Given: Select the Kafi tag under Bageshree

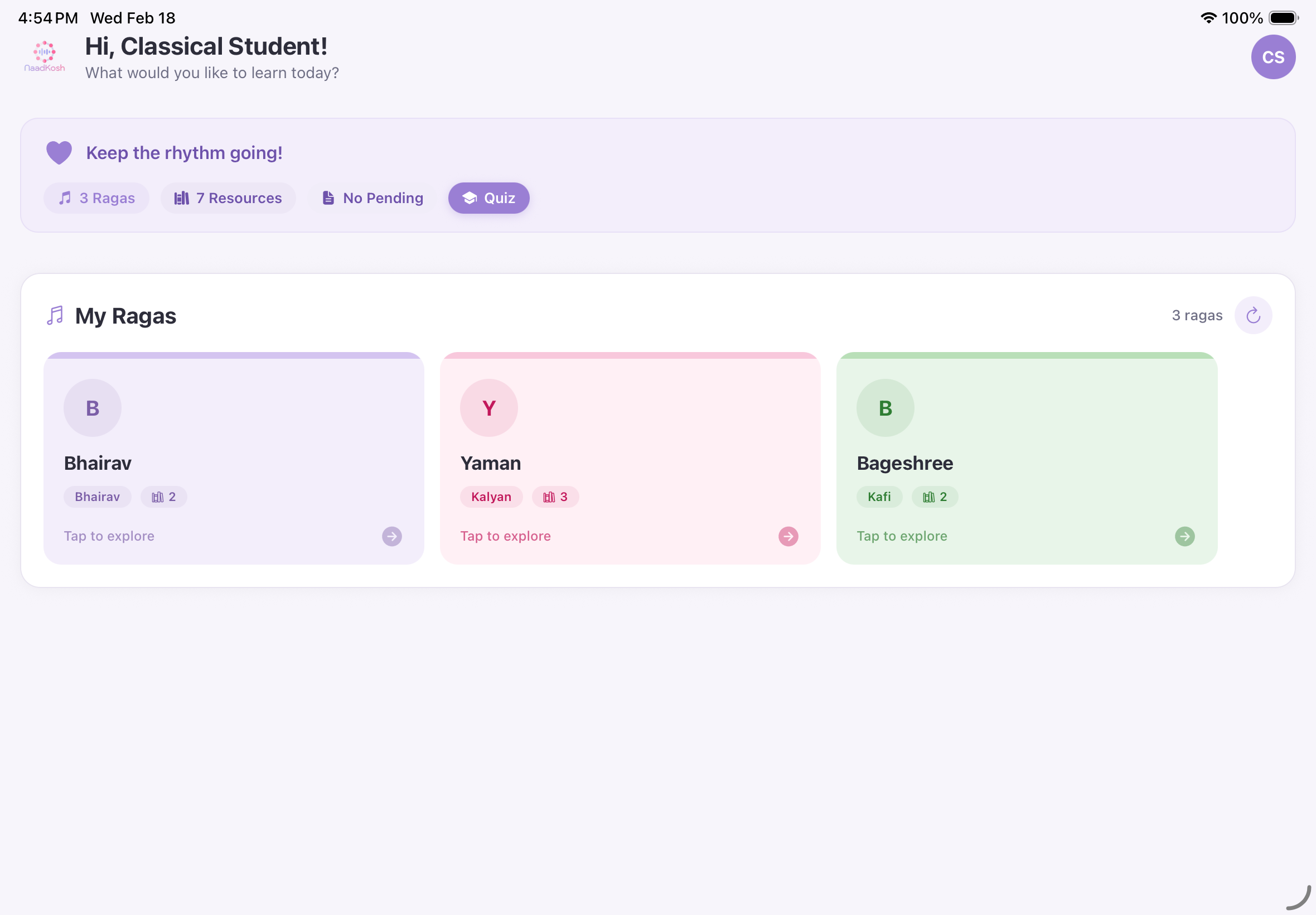Looking at the screenshot, I should [879, 497].
